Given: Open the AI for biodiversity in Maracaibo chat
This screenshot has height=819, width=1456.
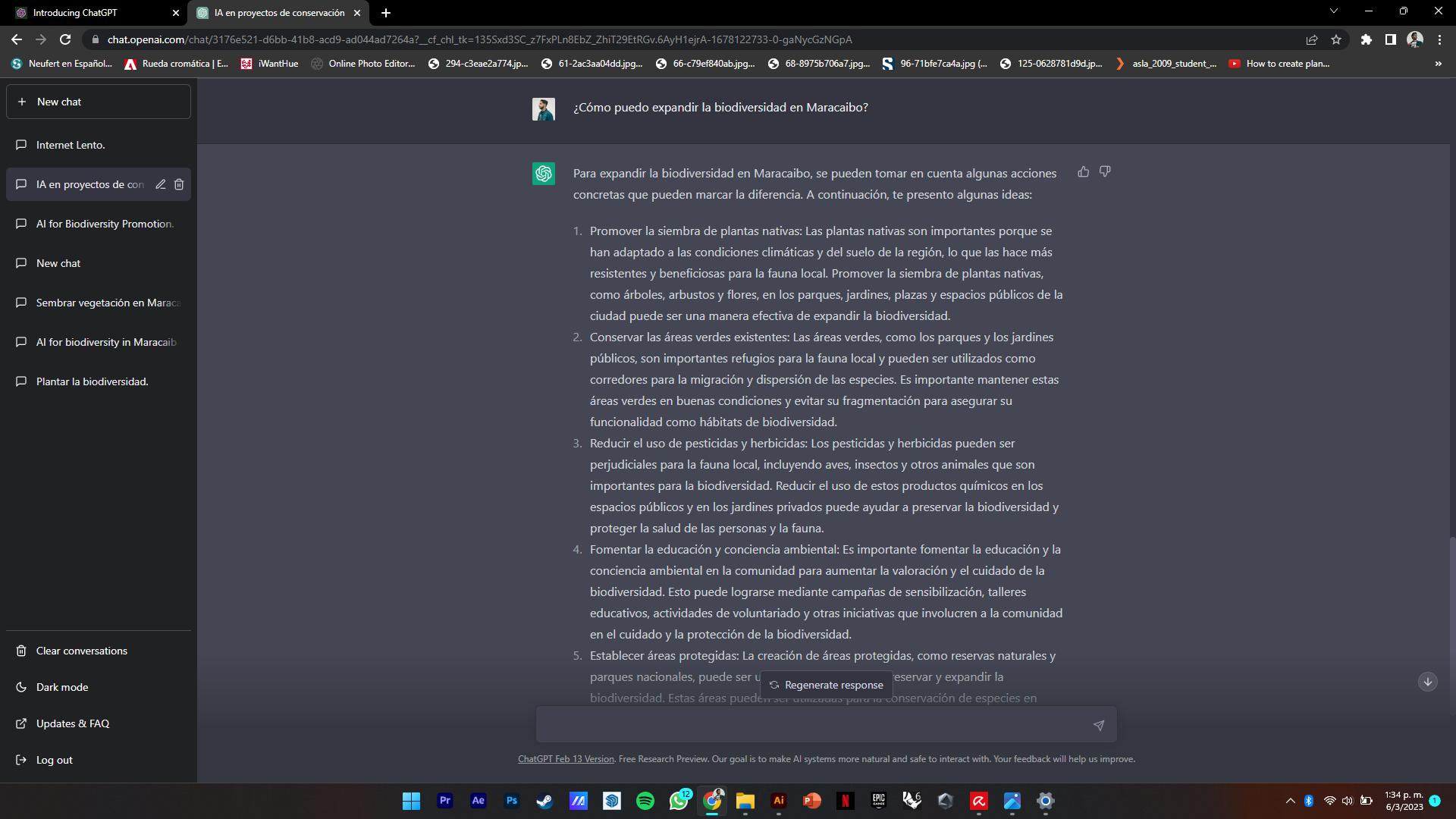Looking at the screenshot, I should click(x=99, y=342).
